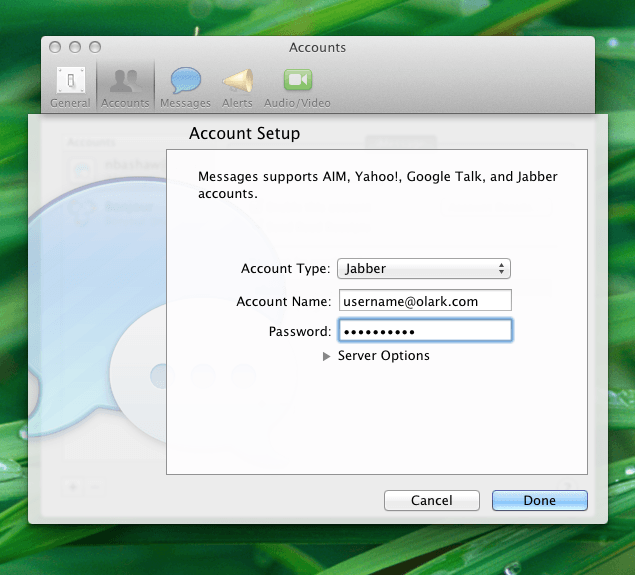The width and height of the screenshot is (635, 575).
Task: Click the Account Name text field
Action: click(424, 300)
